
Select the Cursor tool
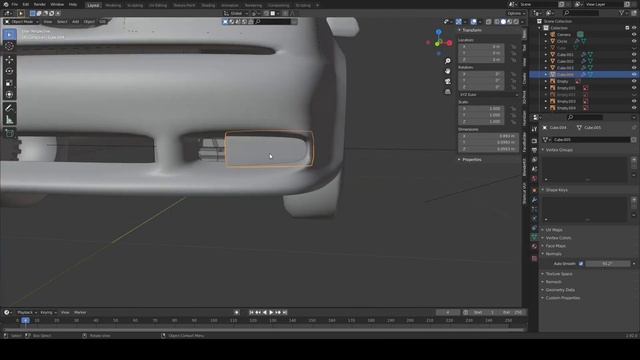9,46
